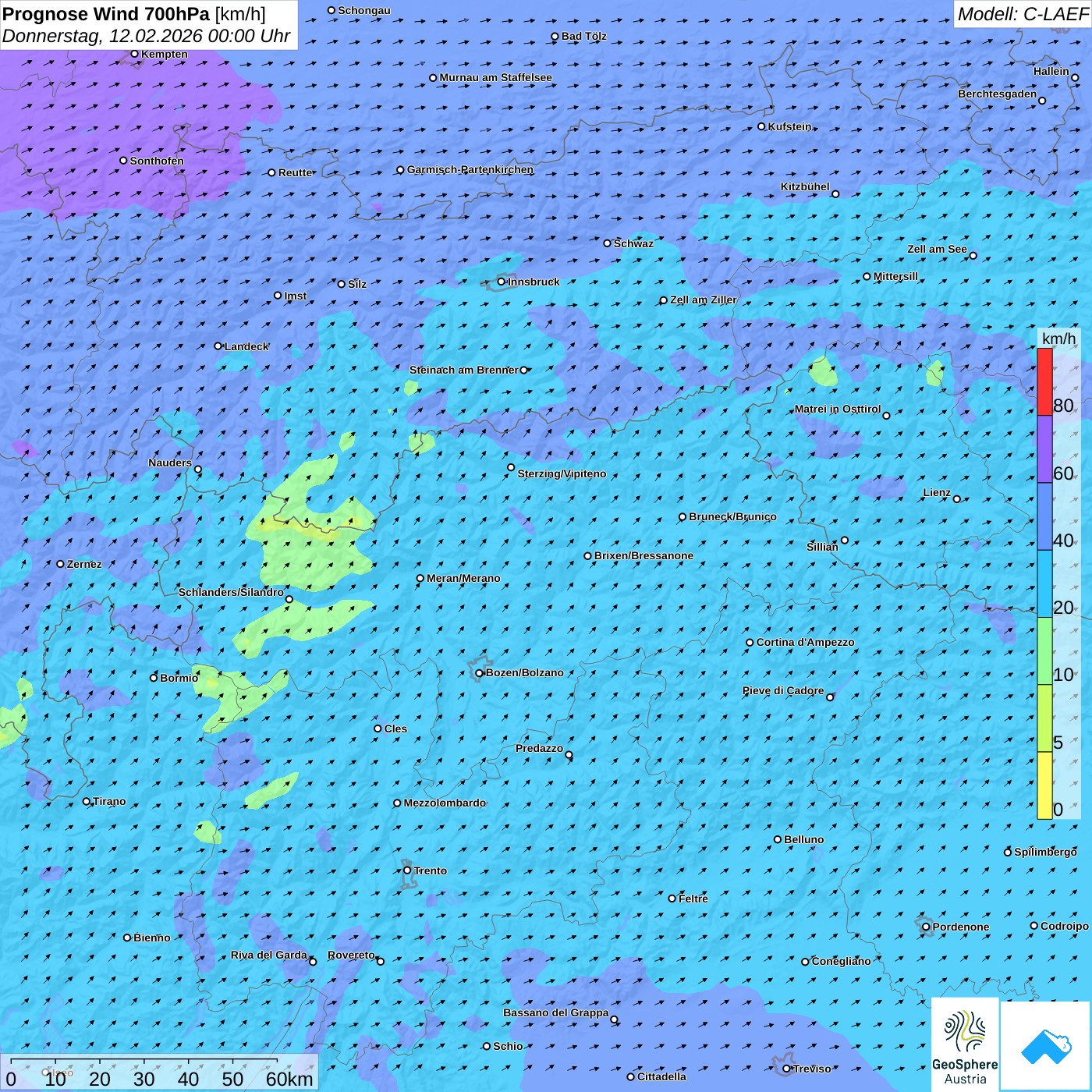
Task: Click the 'Predazzo' label
Action: click(539, 748)
